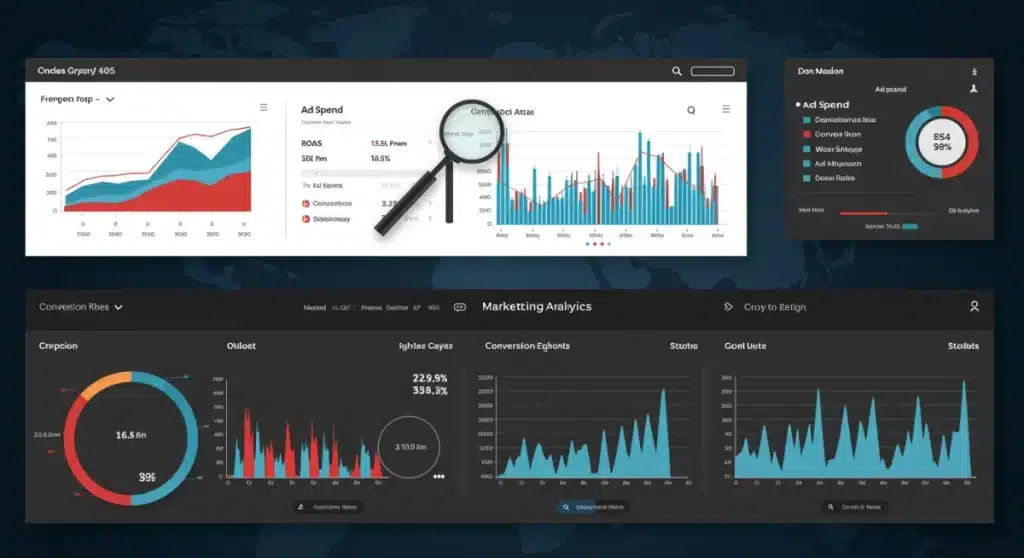1024x558 pixels.
Task: Click the small teal progress bar under red slider
Action: [910, 227]
